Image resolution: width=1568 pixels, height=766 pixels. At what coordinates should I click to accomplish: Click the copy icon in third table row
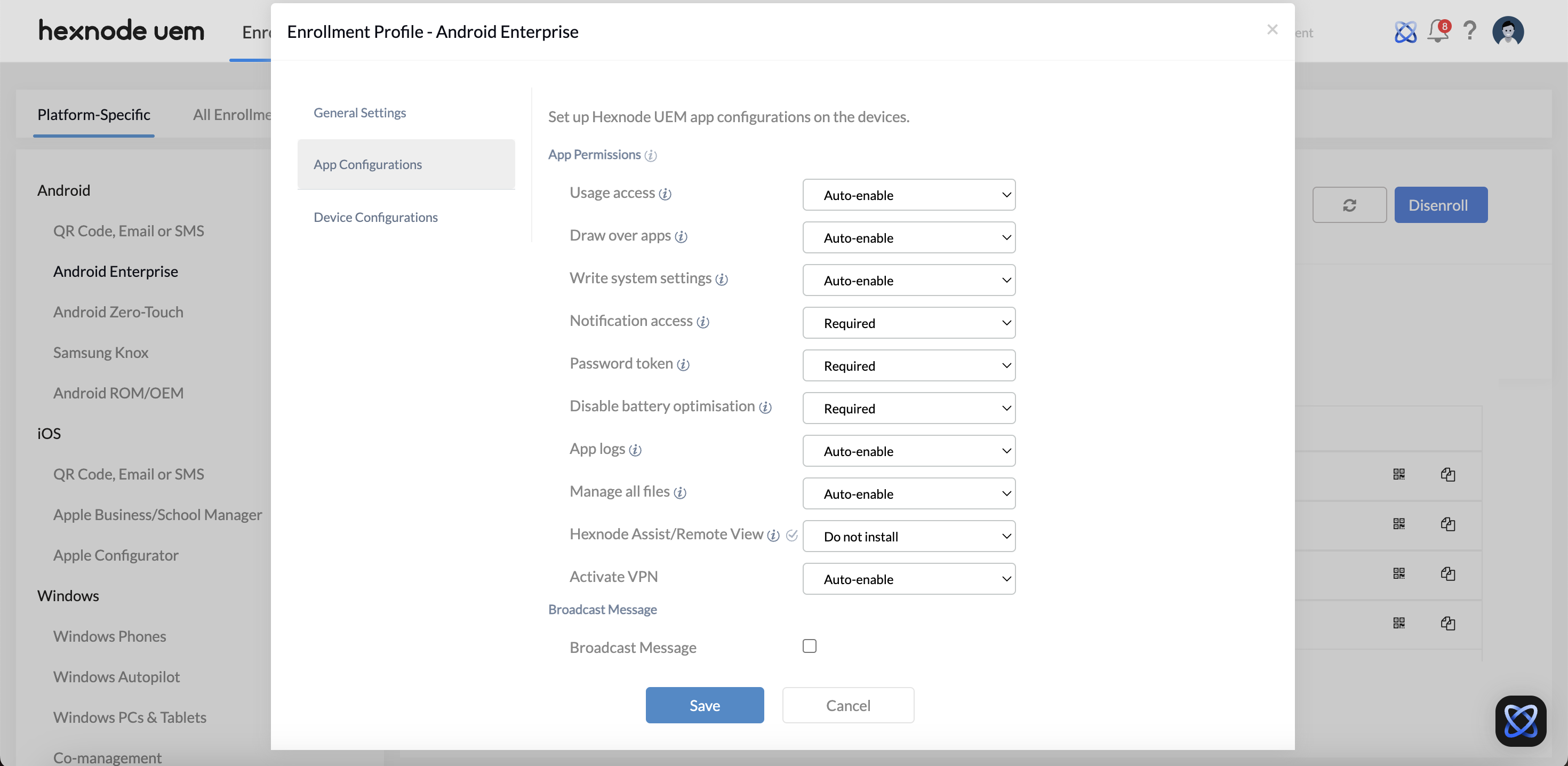click(x=1448, y=573)
